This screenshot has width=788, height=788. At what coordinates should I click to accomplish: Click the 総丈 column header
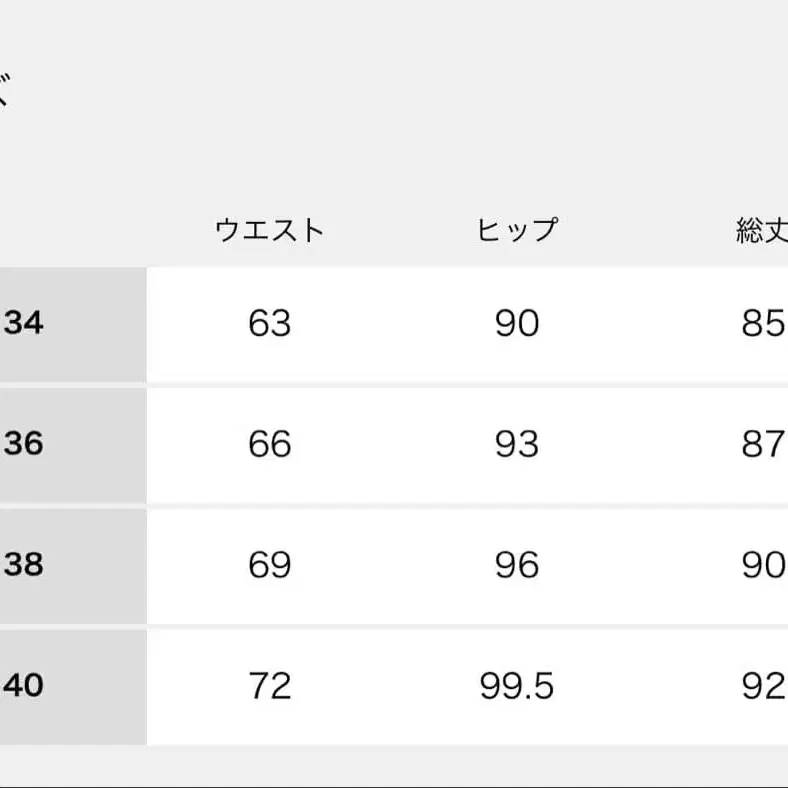(762, 231)
